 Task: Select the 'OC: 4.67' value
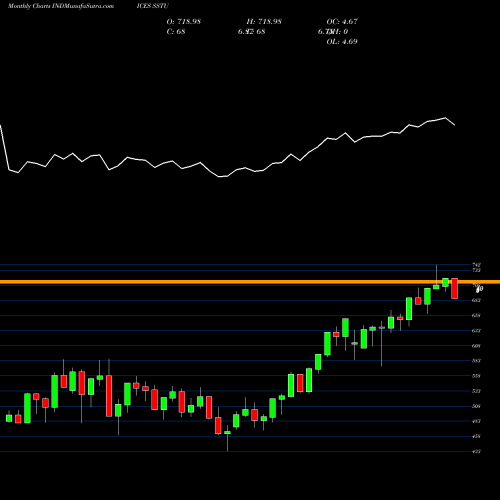342,21
